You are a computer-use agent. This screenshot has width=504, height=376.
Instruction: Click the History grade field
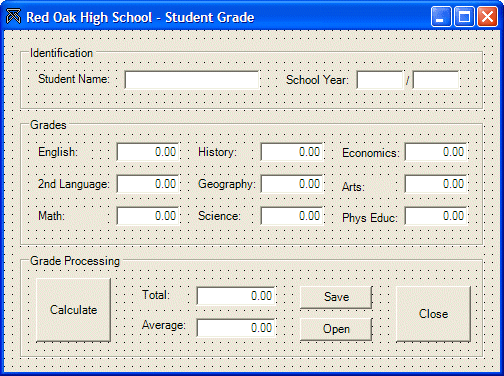click(292, 152)
